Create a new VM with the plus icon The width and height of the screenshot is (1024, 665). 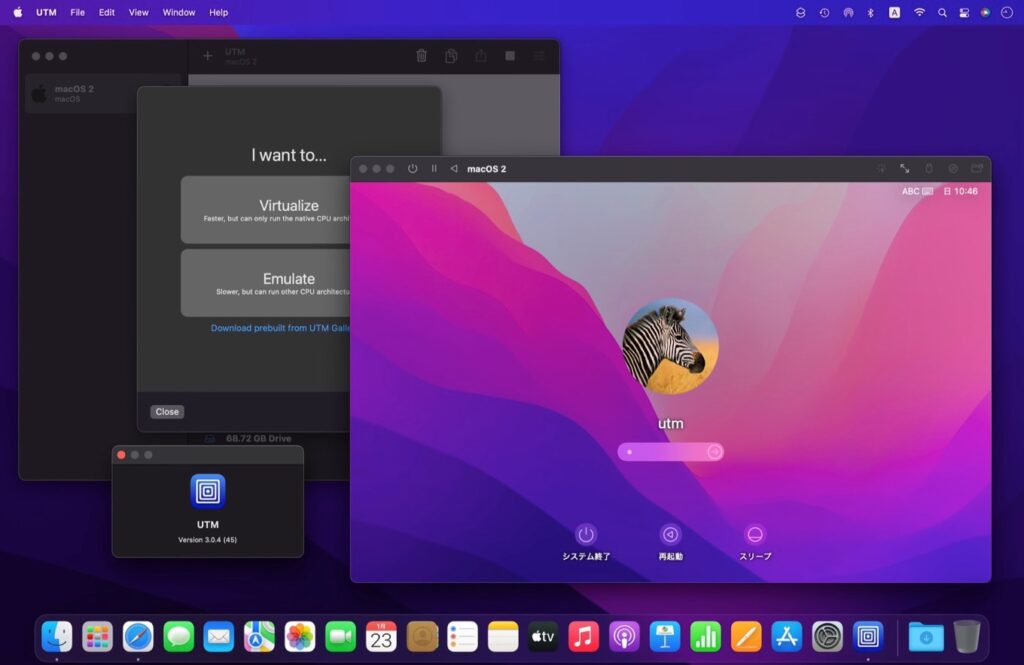(x=207, y=55)
